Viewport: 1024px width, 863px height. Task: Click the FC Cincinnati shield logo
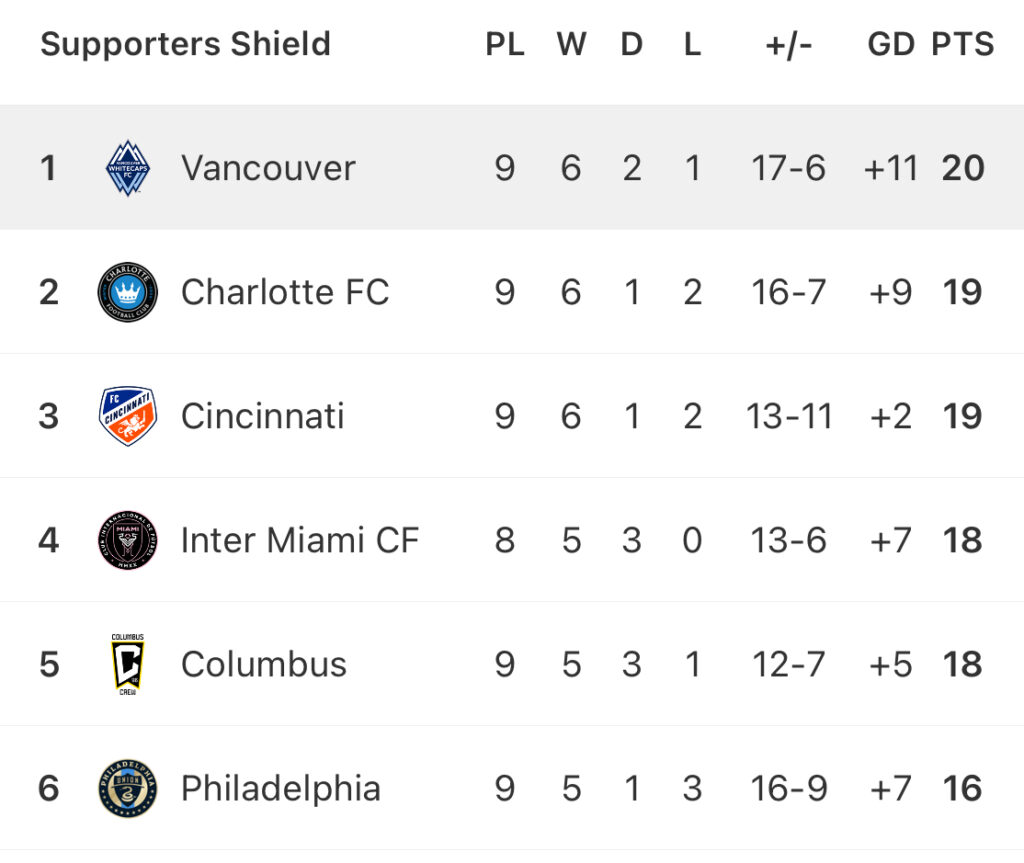click(127, 415)
